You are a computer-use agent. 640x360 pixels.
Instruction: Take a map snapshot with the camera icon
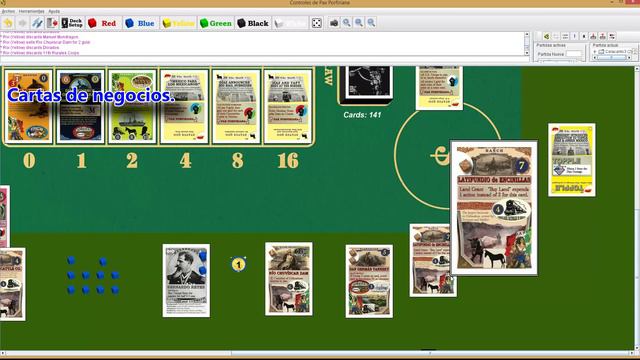334,23
